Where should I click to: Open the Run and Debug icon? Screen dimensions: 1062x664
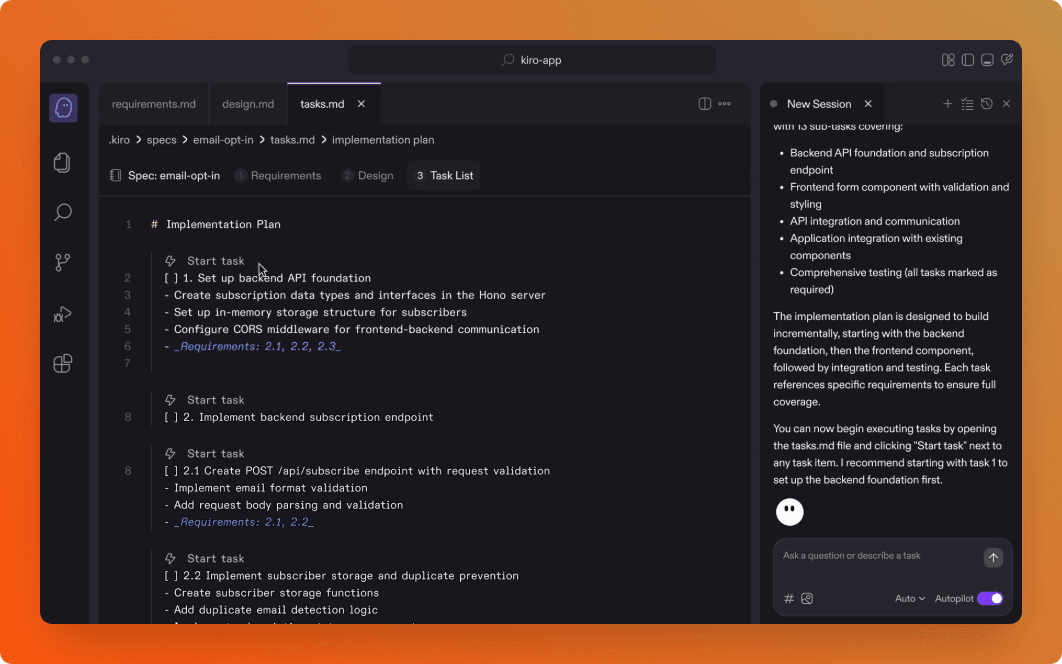coord(62,313)
